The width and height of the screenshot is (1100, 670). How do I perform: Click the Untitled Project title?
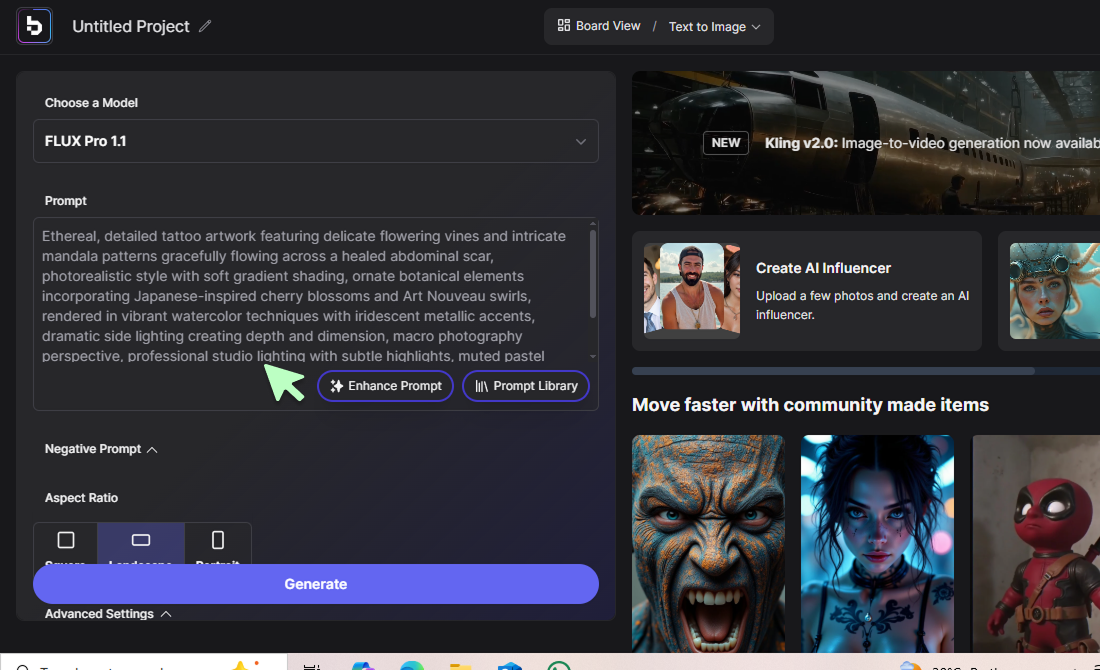(130, 27)
